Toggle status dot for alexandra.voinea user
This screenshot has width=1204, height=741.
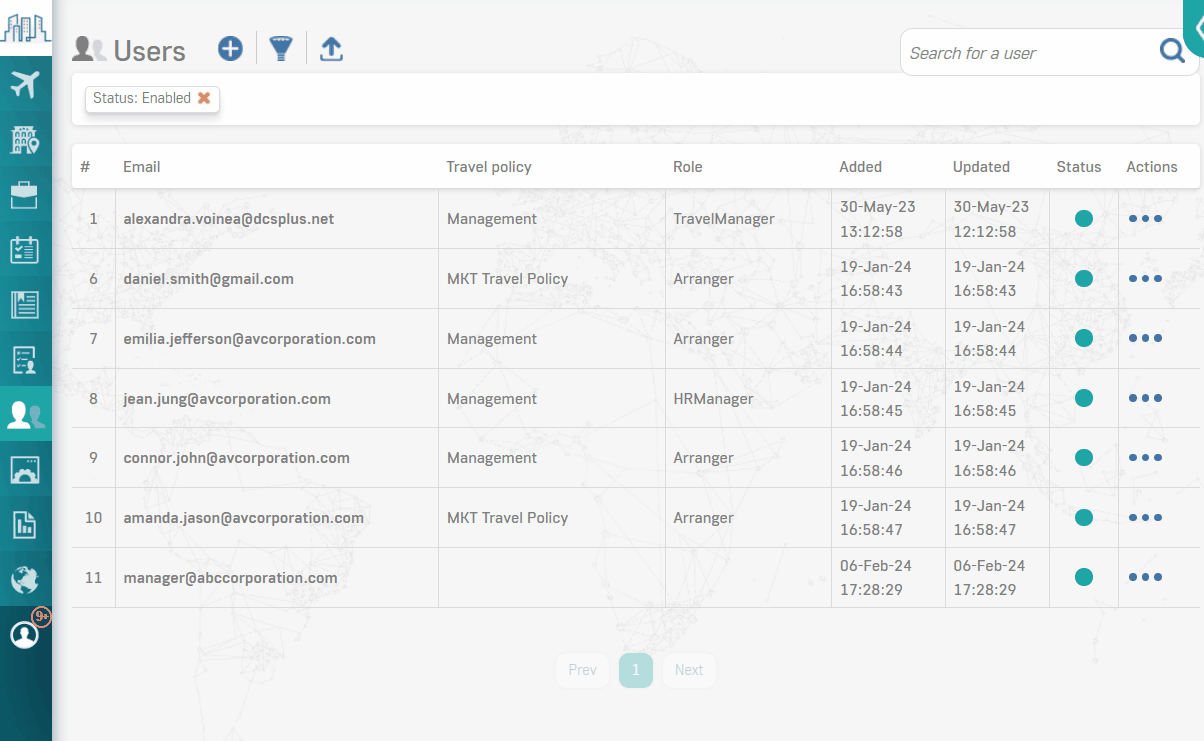click(x=1083, y=219)
